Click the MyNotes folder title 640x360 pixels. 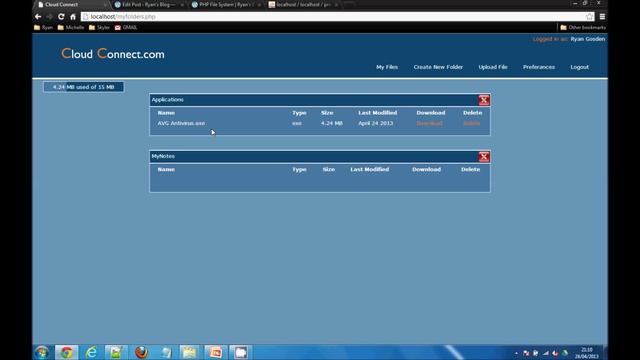click(163, 156)
